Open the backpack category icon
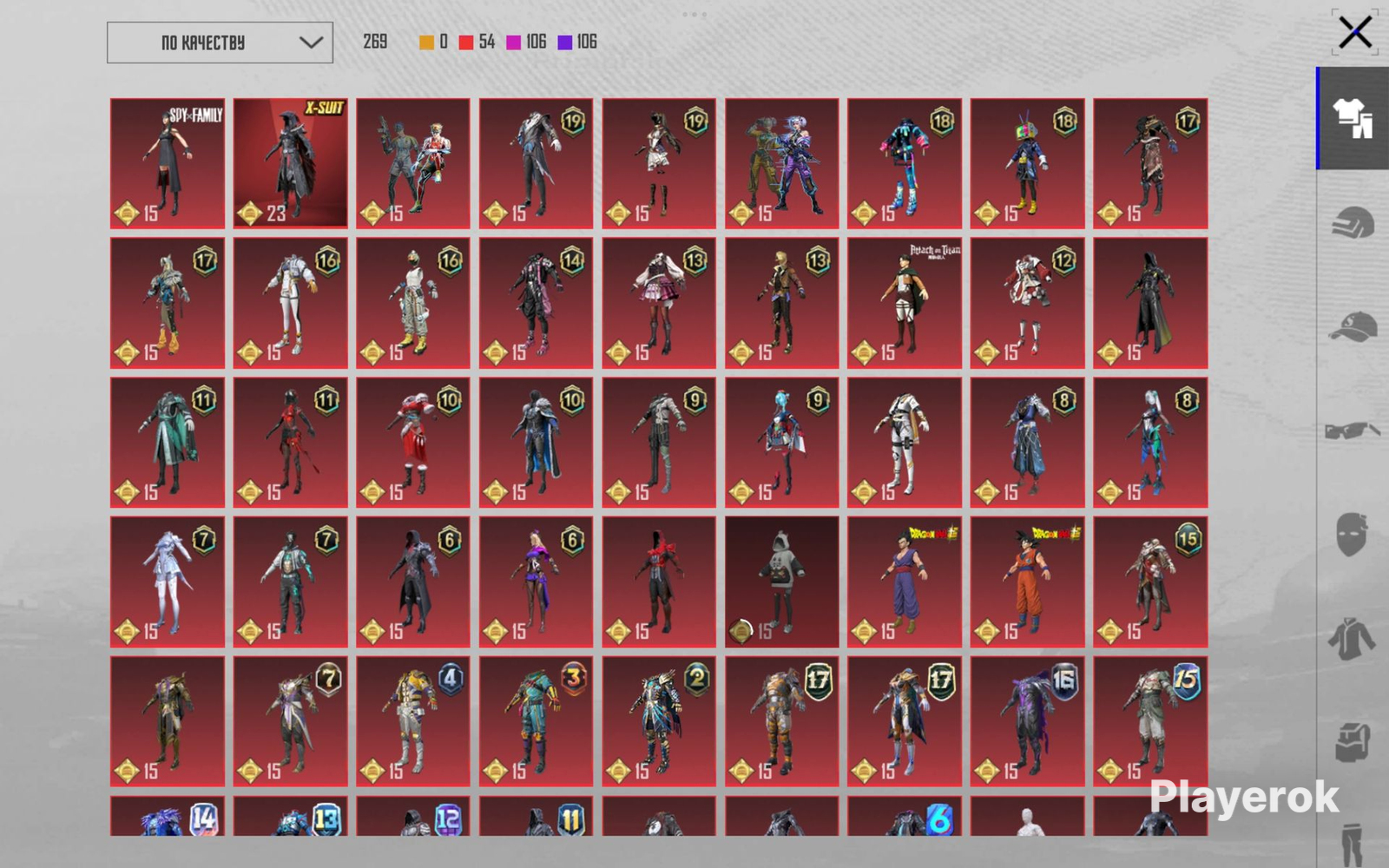Viewport: 1389px width, 868px height. point(1353,742)
